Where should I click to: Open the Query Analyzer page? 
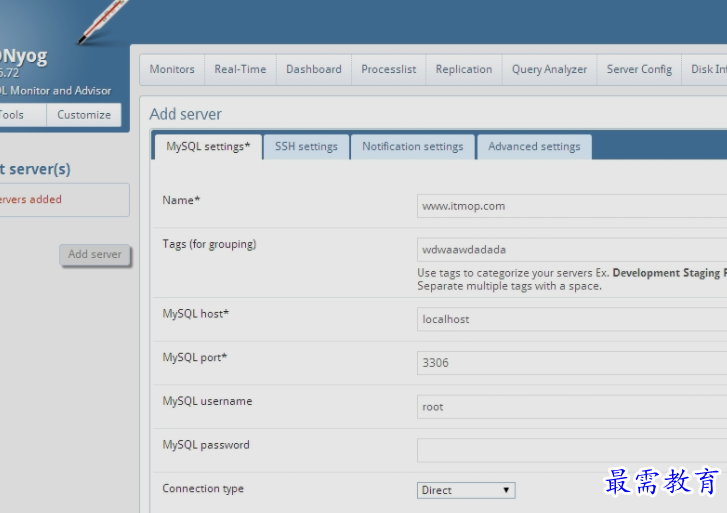(549, 70)
